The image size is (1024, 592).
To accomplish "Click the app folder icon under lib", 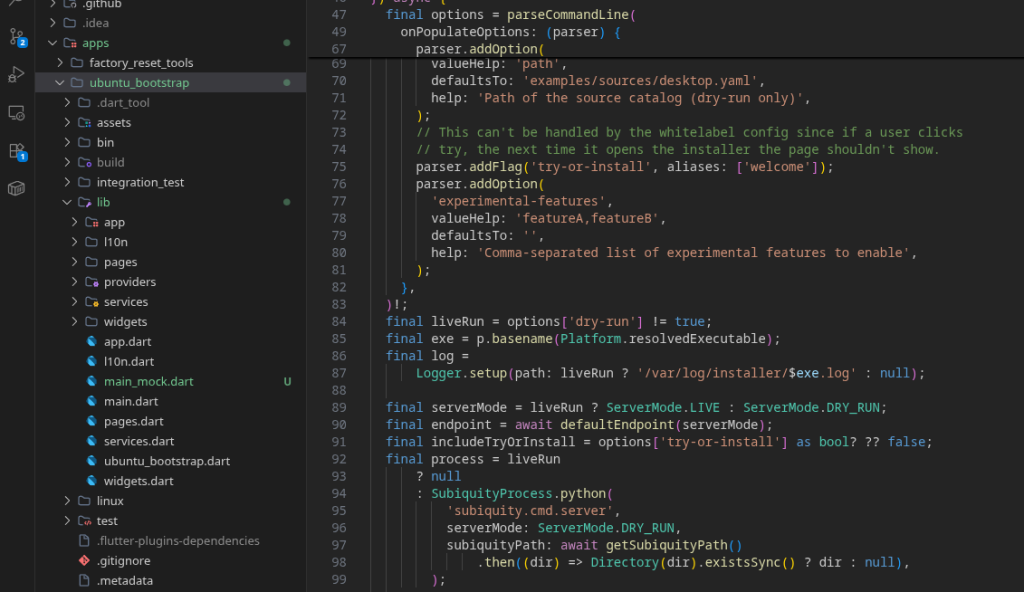I will click(x=92, y=222).
